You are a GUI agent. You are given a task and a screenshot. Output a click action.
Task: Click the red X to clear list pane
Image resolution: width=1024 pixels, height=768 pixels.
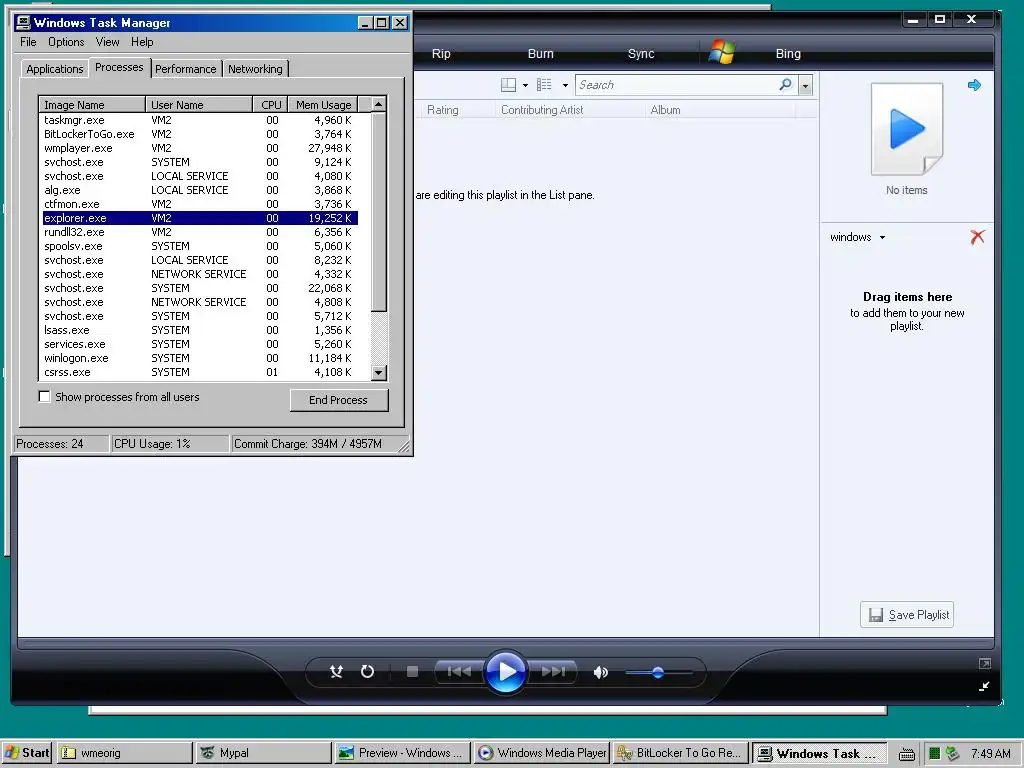coord(977,236)
